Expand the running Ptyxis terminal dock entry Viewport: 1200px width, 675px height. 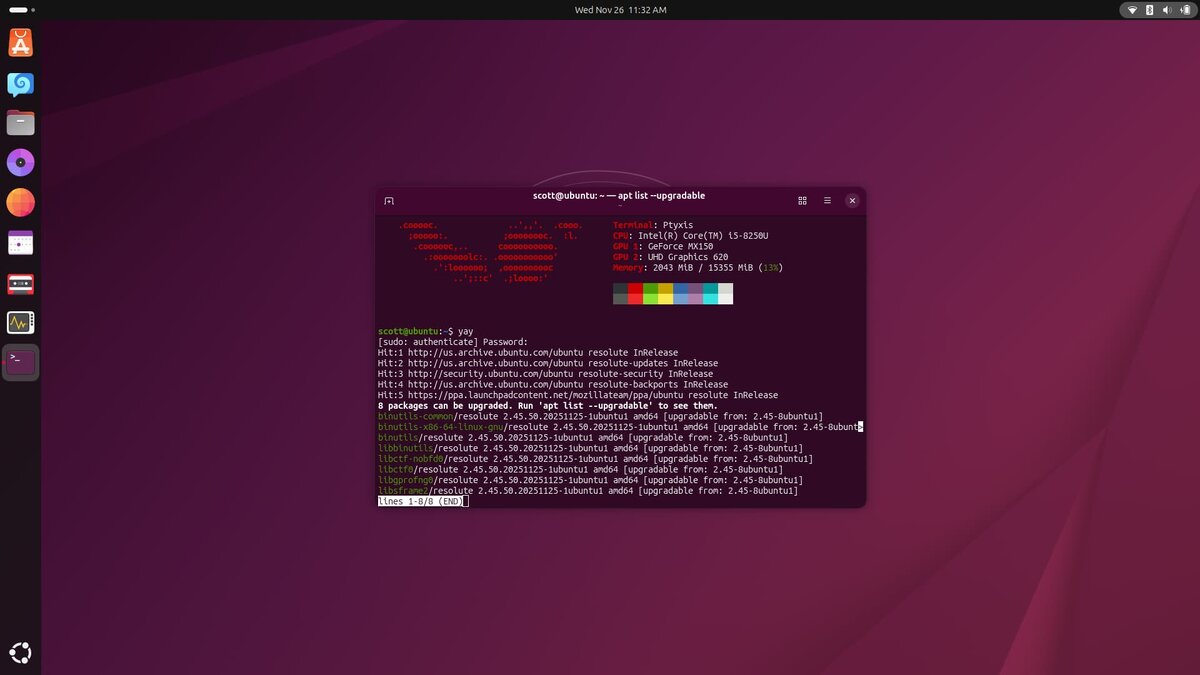pos(20,362)
